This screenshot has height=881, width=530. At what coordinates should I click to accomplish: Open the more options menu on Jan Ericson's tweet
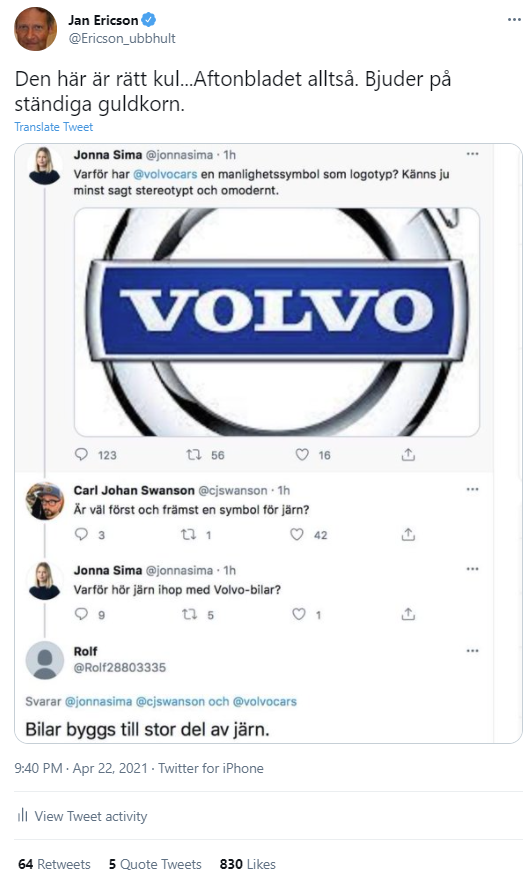pyautogui.click(x=514, y=20)
